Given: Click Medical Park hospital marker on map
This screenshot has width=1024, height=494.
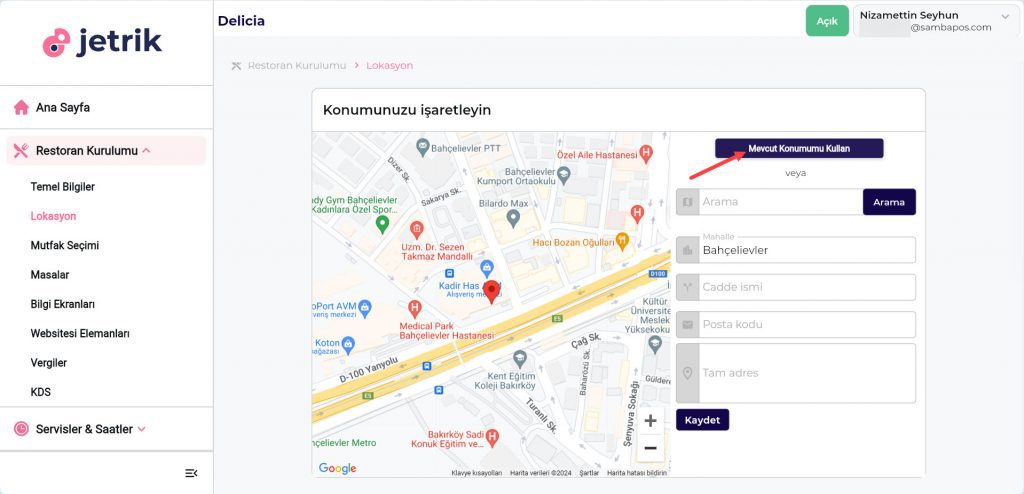Looking at the screenshot, I should click(415, 308).
